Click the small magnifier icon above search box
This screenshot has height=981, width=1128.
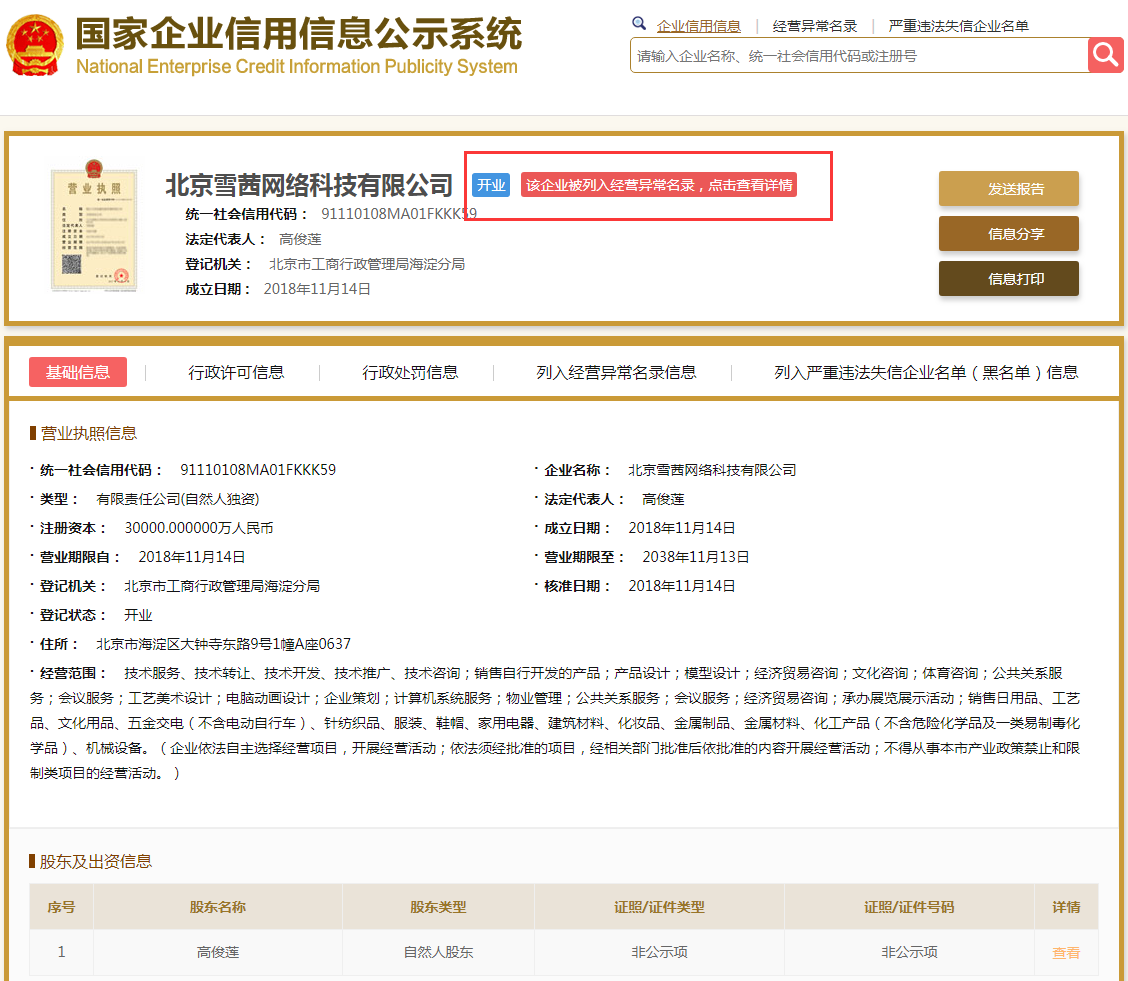click(x=639, y=24)
